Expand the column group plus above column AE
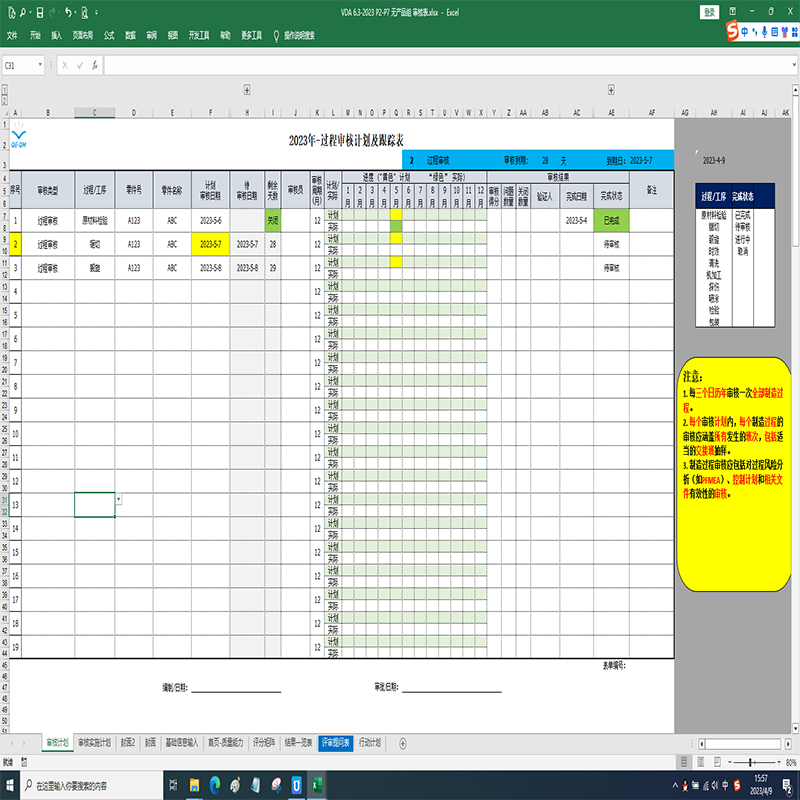800x800 pixels. (611, 90)
